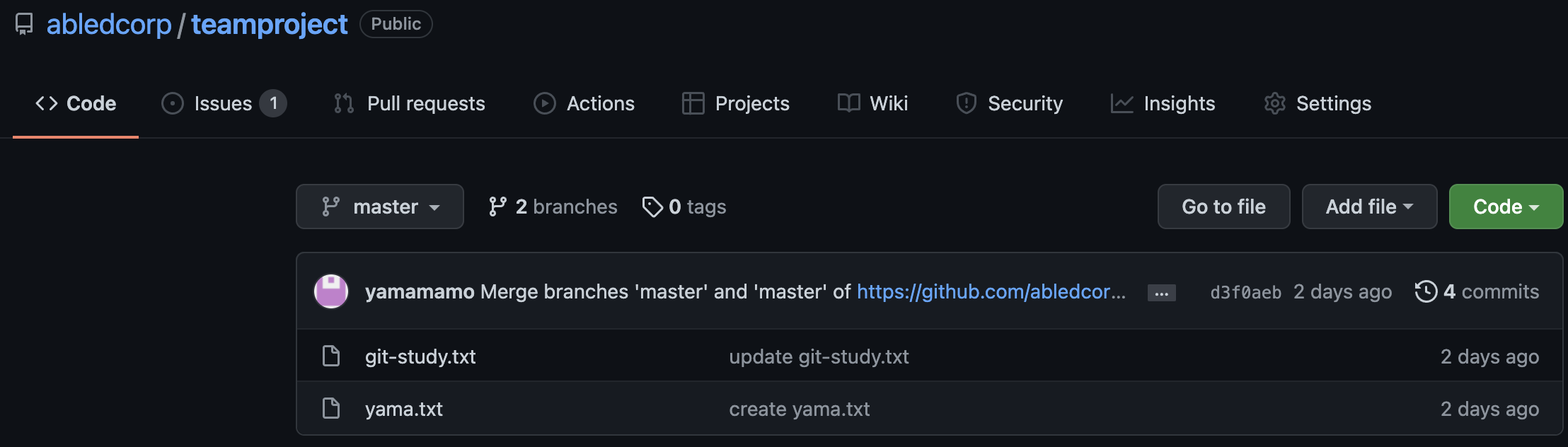Click the Go to file button
This screenshot has height=447, width=1568.
coord(1224,207)
